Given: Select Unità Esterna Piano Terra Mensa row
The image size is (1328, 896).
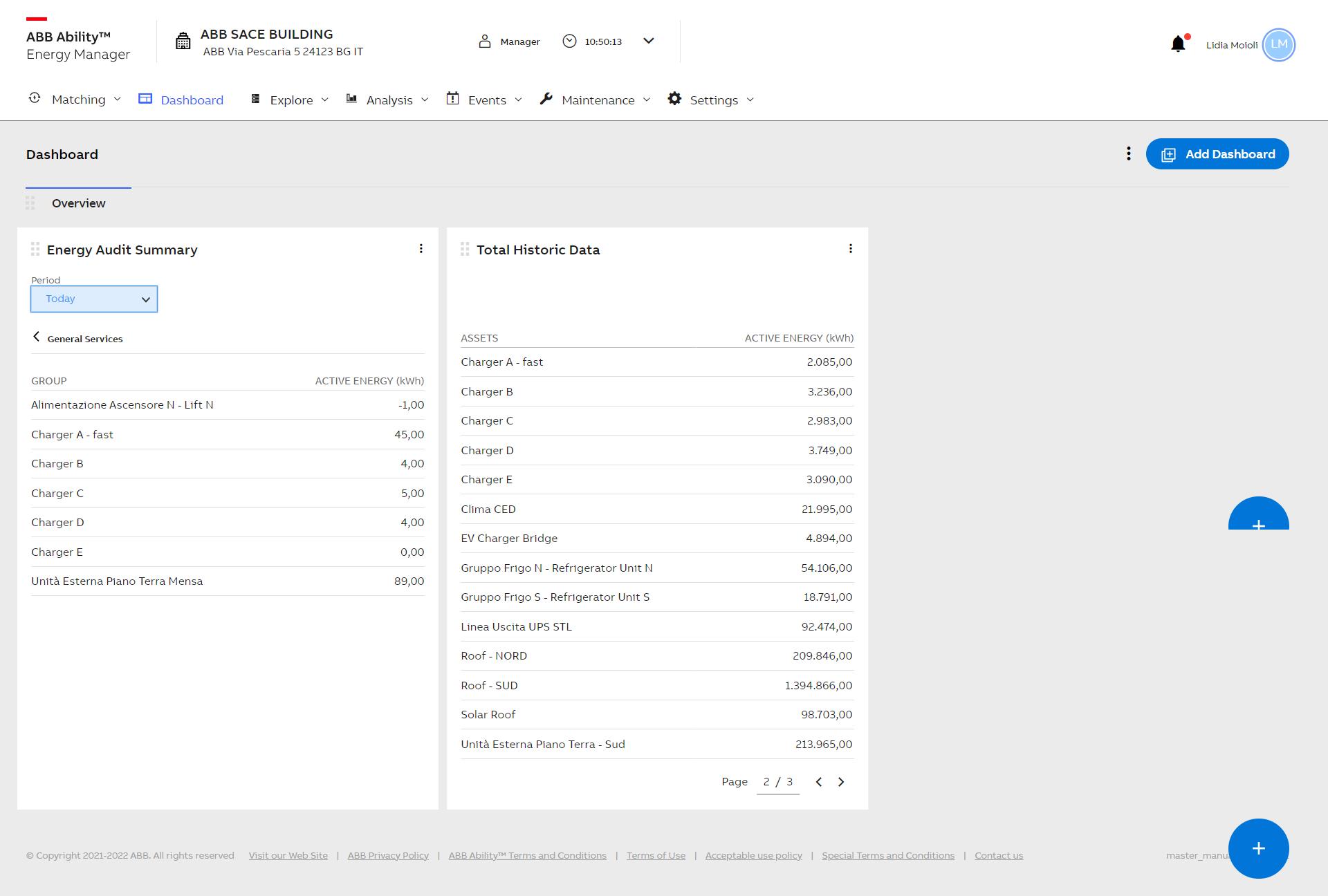Looking at the screenshot, I should [228, 581].
